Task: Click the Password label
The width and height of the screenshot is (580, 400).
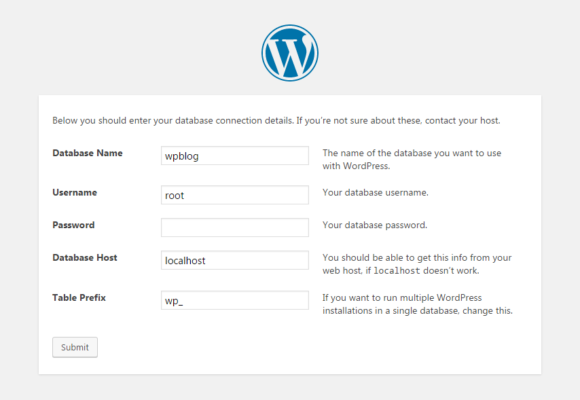Action: pos(74,225)
